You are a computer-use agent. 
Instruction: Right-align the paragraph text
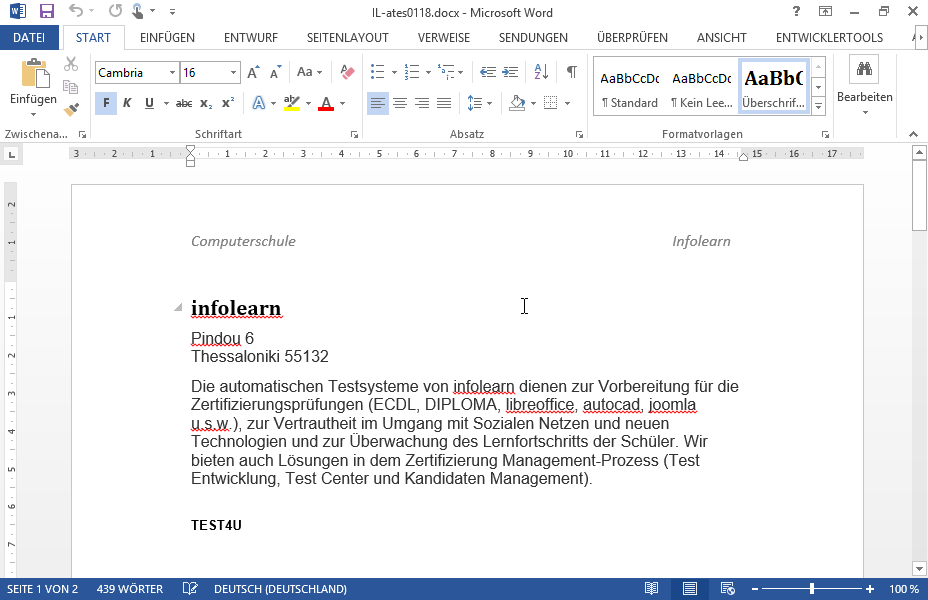point(422,104)
